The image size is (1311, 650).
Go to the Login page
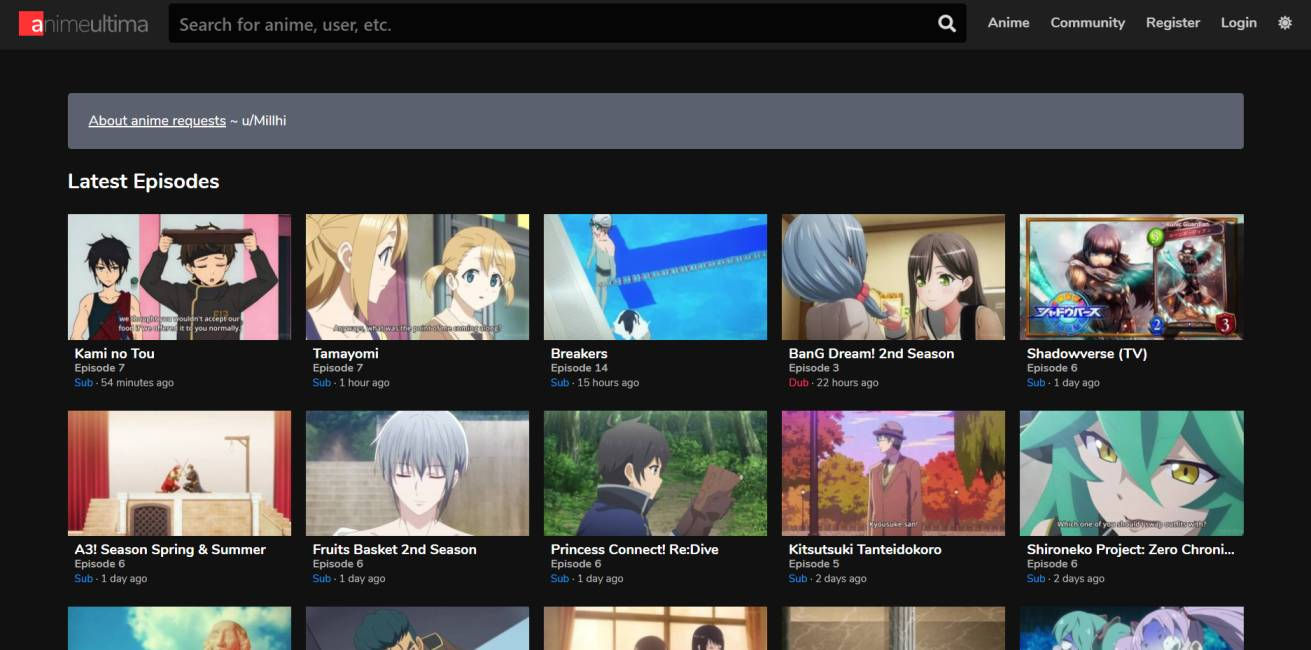click(x=1238, y=23)
